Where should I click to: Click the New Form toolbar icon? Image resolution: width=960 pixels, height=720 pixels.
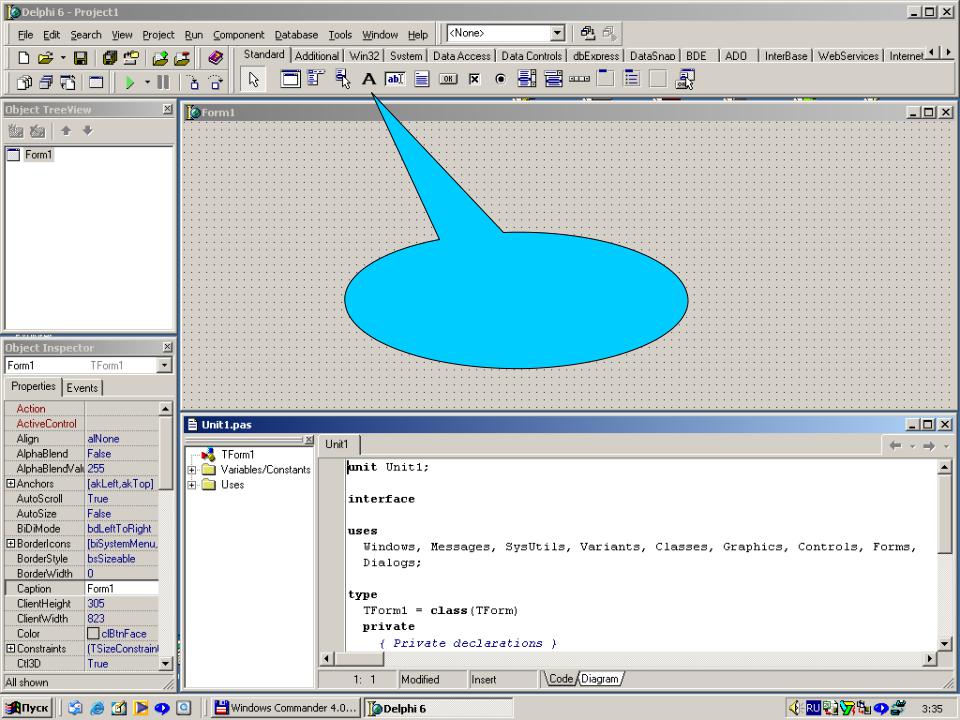point(96,82)
